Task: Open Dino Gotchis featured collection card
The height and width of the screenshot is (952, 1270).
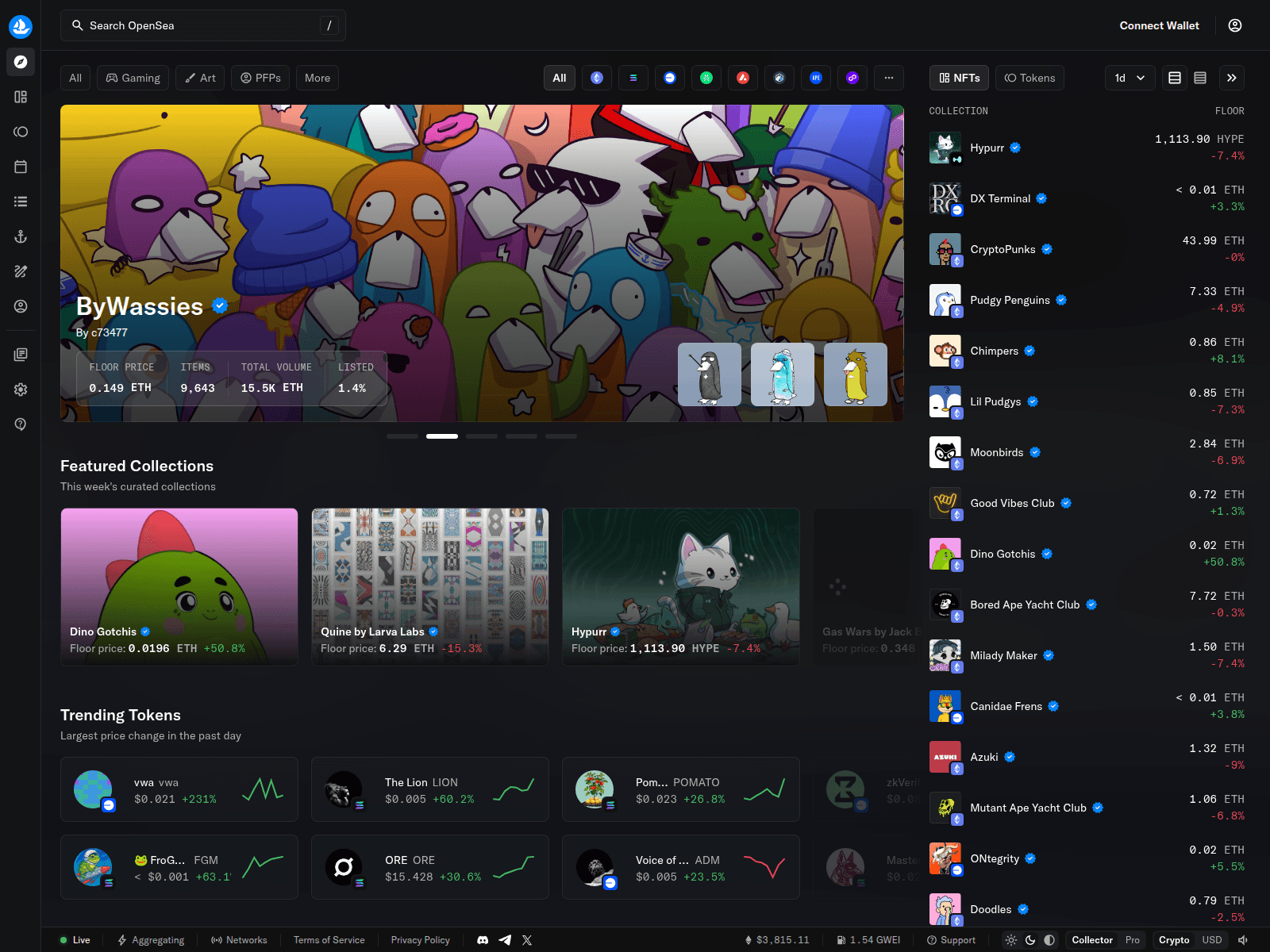Action: (x=179, y=587)
